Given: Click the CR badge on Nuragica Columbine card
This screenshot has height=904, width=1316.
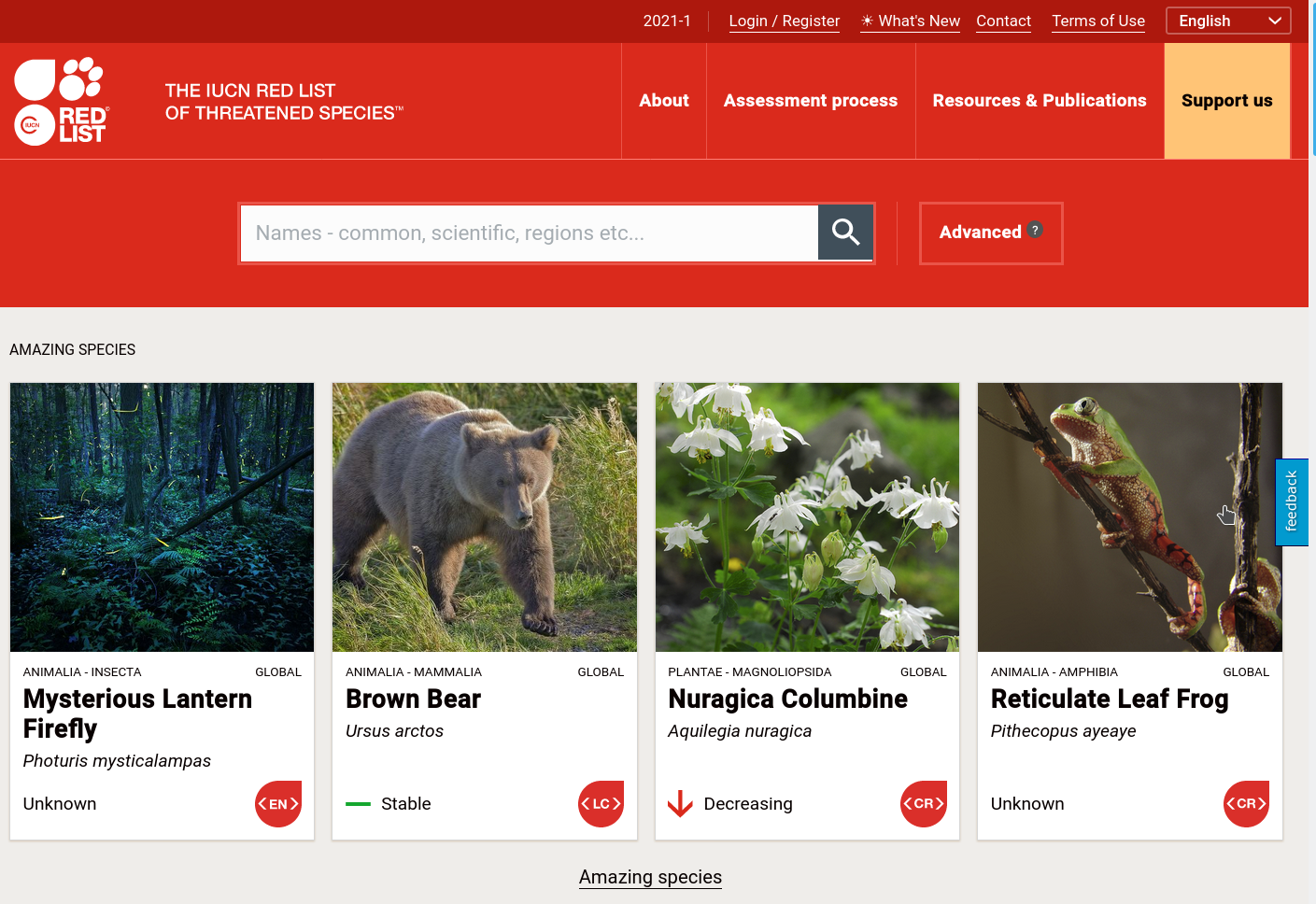Looking at the screenshot, I should 924,804.
